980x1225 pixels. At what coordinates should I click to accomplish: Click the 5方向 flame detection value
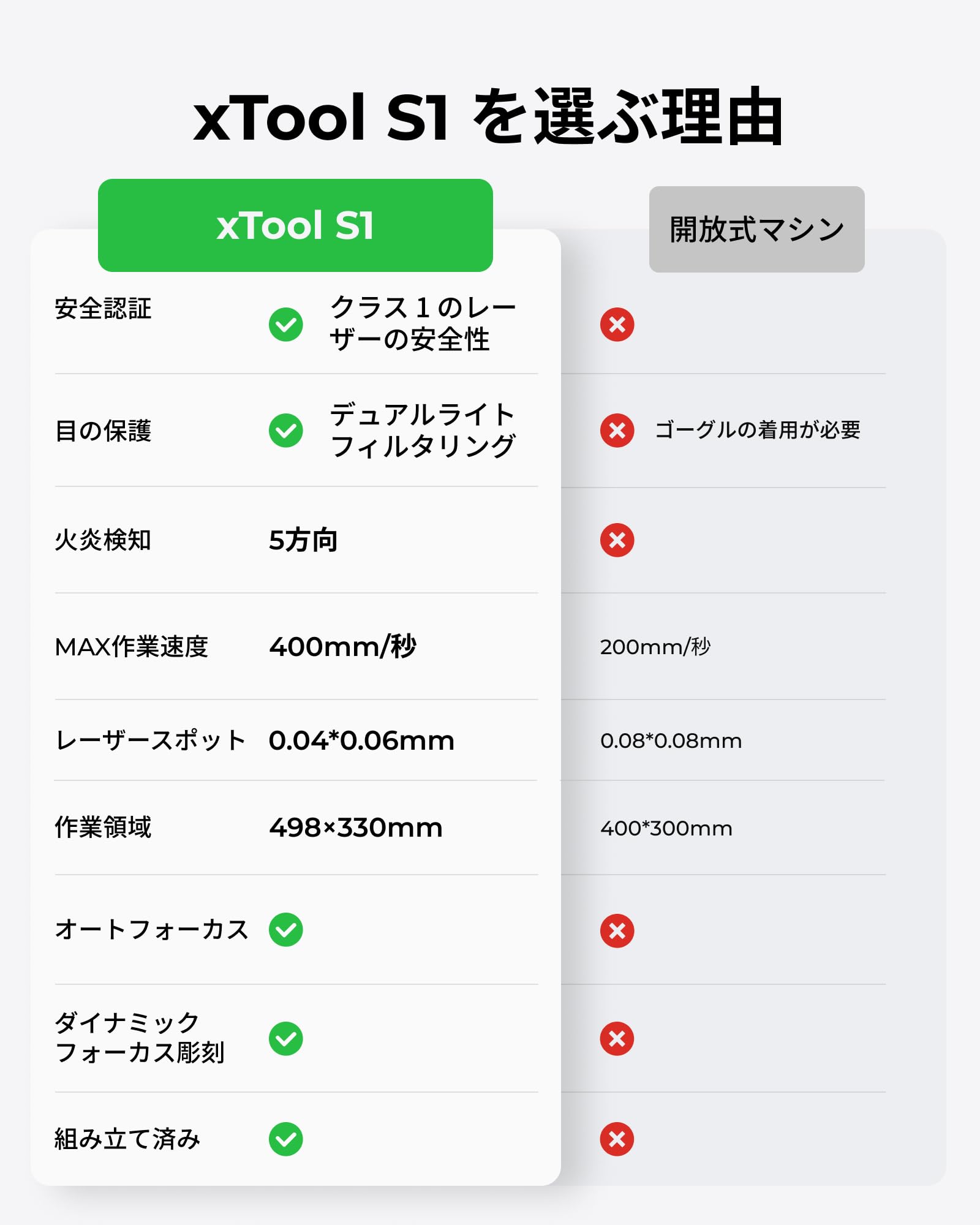tap(303, 540)
